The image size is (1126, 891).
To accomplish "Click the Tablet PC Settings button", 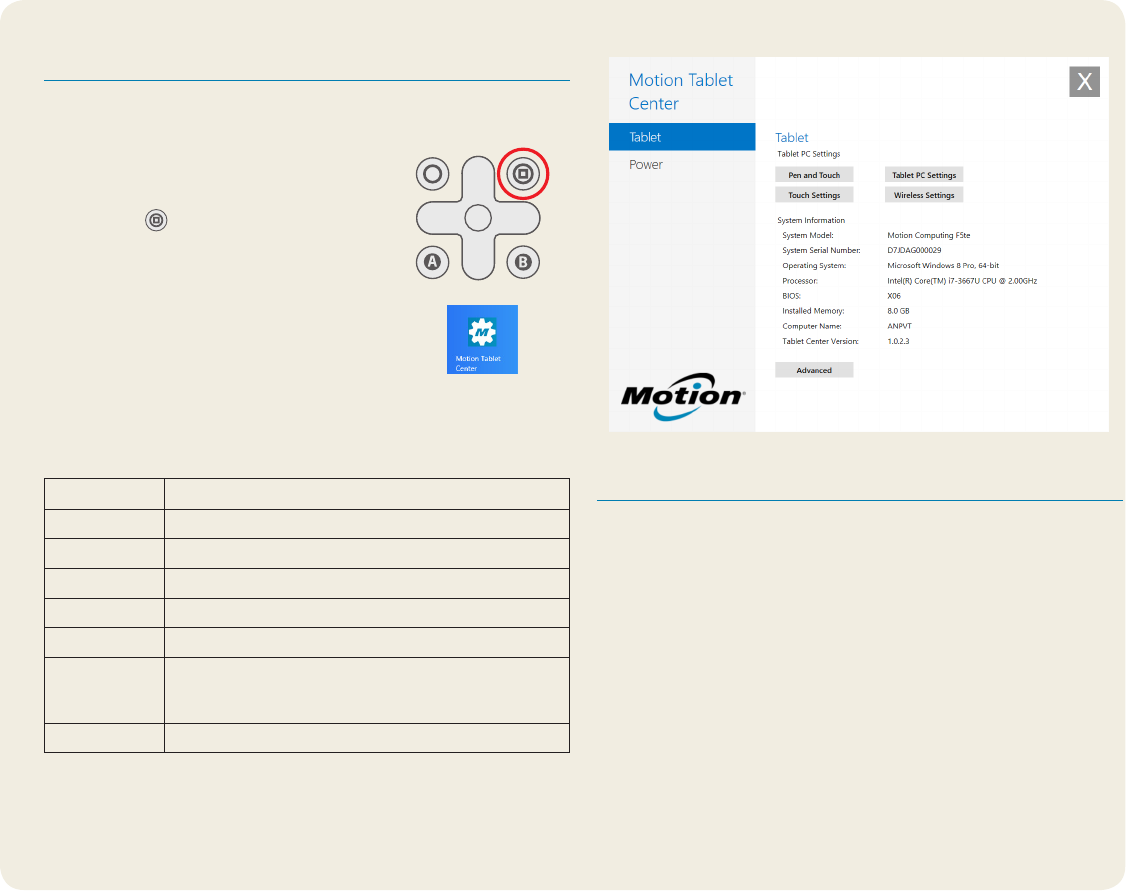I will pyautogui.click(x=923, y=174).
